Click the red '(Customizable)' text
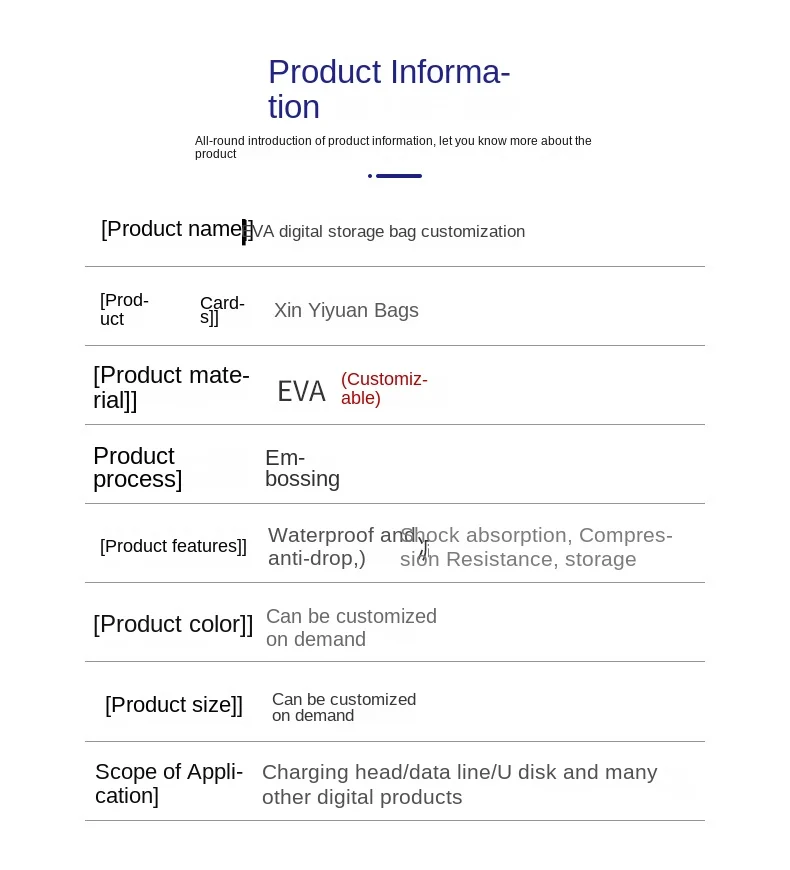 383,388
